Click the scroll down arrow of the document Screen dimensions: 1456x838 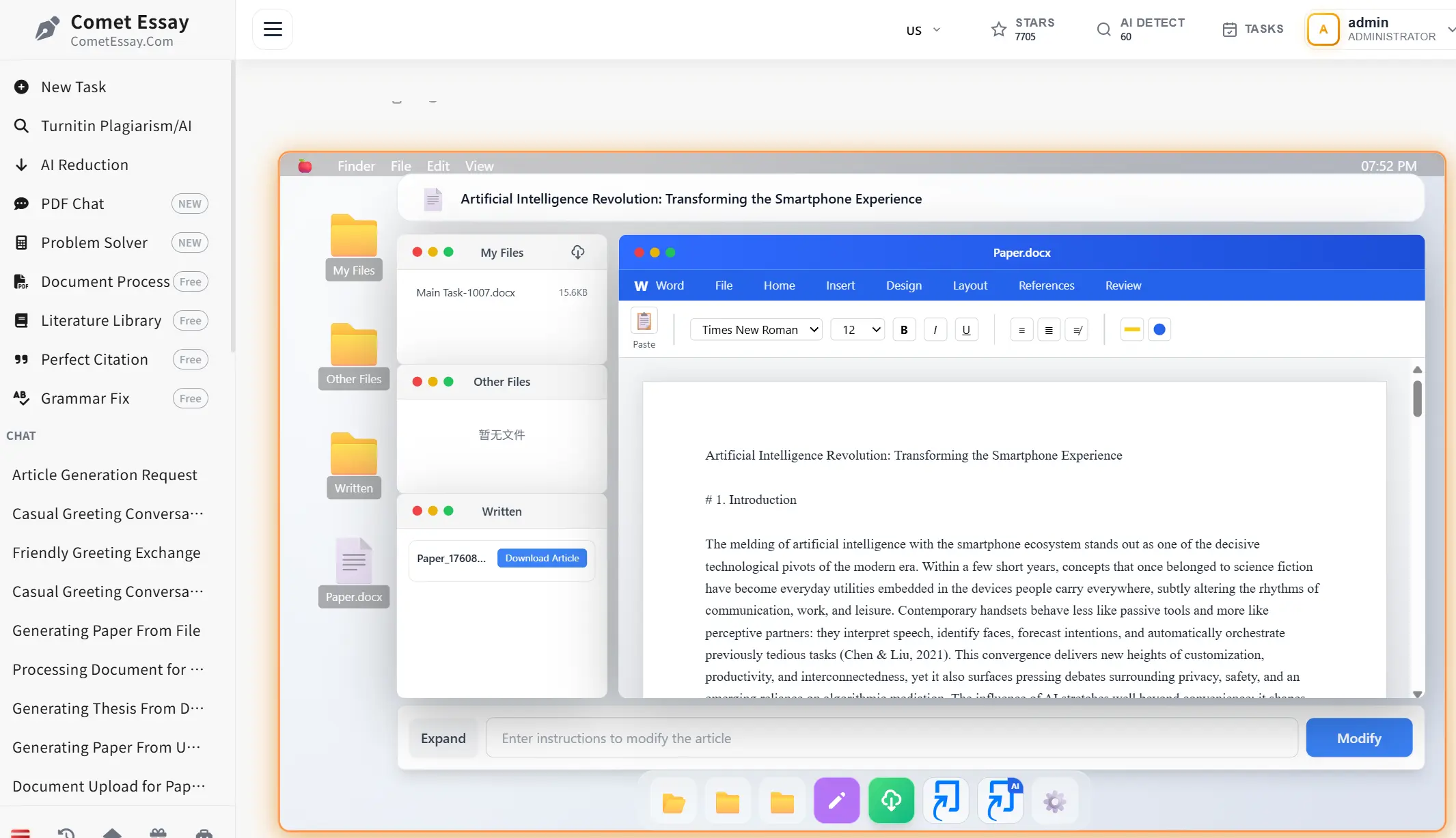(1417, 694)
